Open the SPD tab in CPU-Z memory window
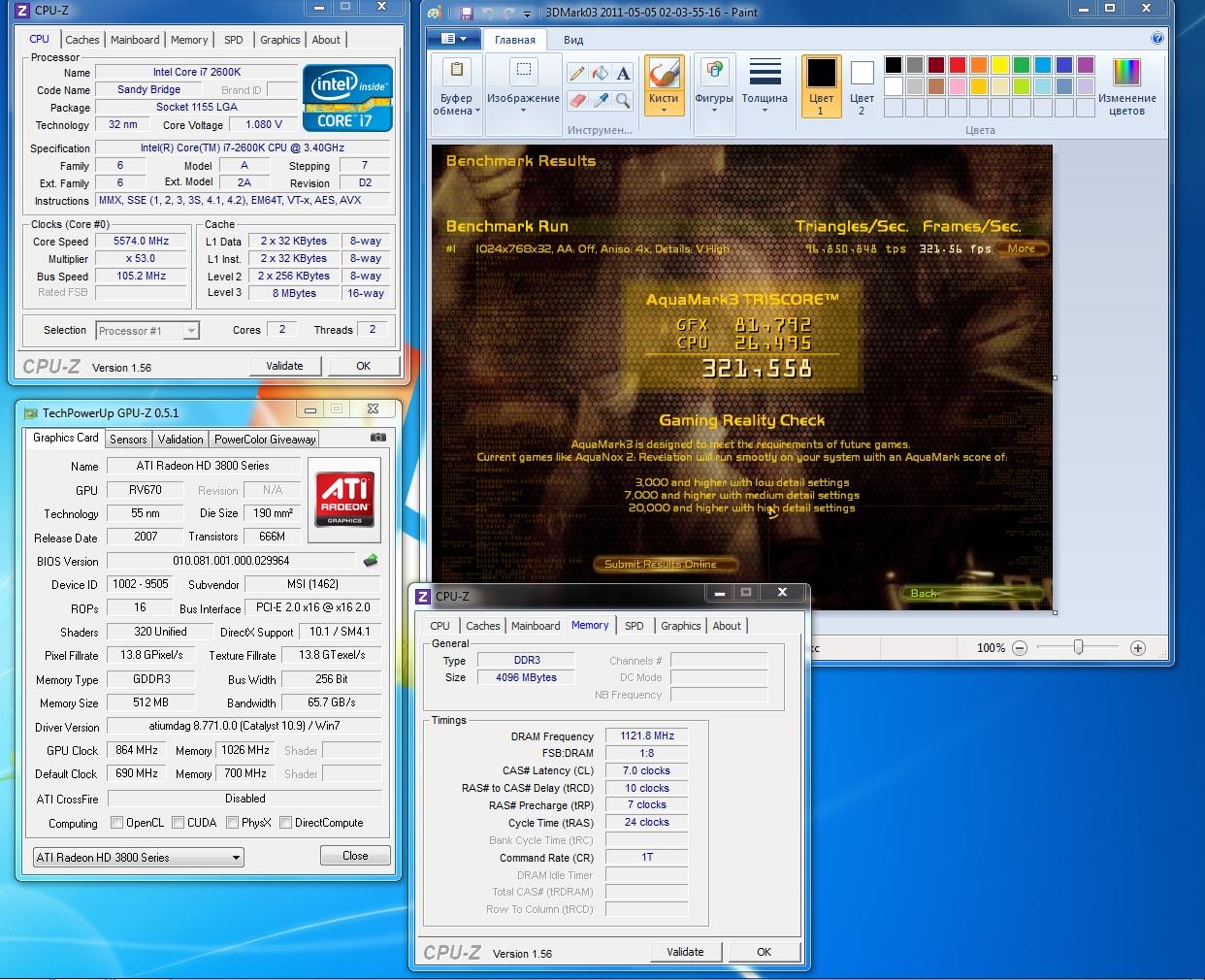Image resolution: width=1205 pixels, height=980 pixels. click(x=635, y=626)
